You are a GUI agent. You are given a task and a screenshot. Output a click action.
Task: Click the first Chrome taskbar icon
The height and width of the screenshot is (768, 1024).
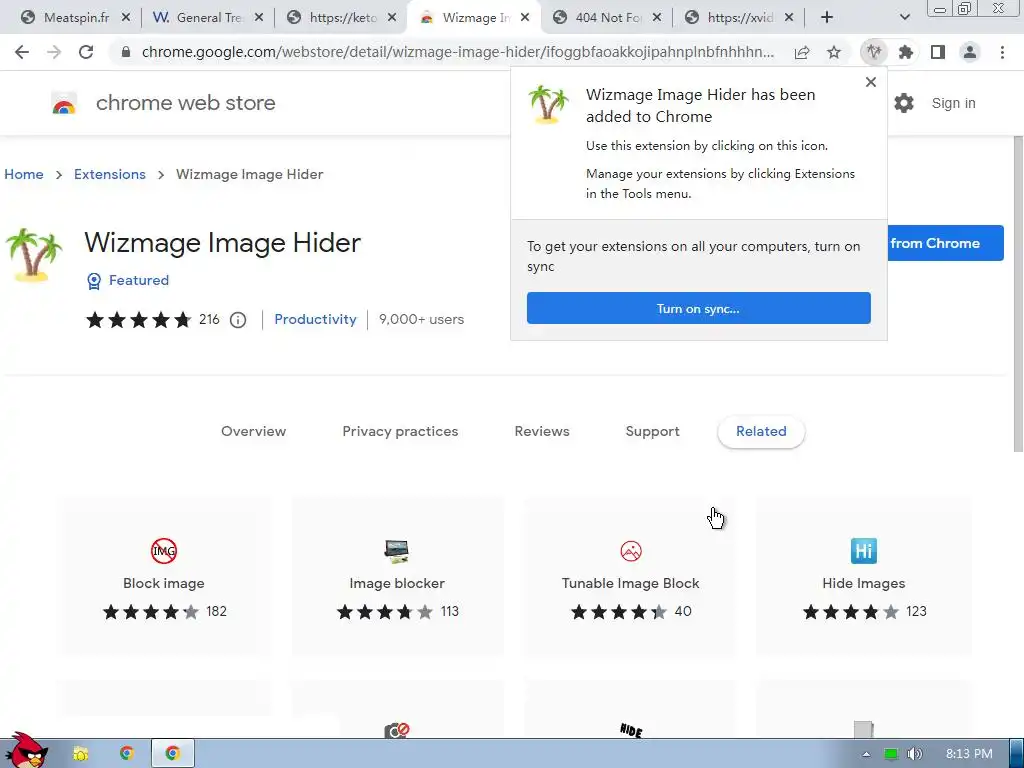pyautogui.click(x=127, y=754)
